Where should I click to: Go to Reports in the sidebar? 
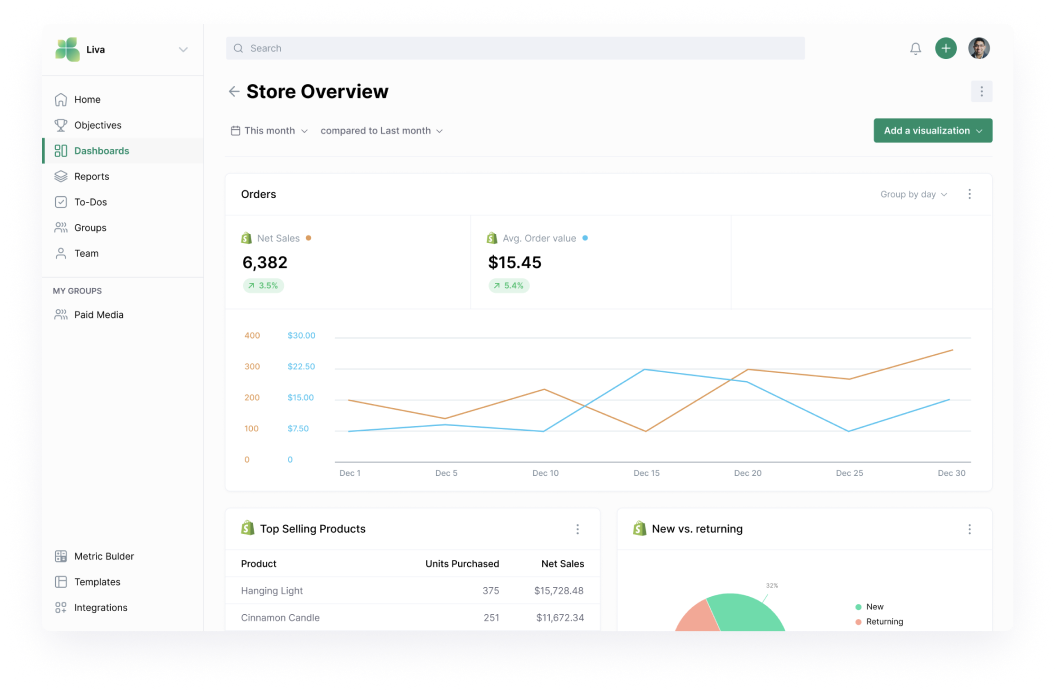tap(91, 177)
